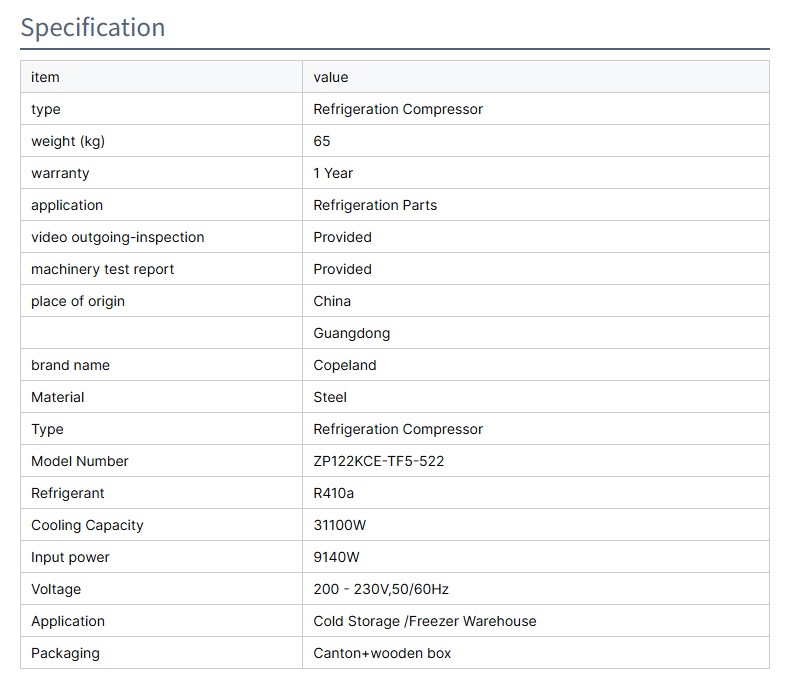Select model number ZP122KCE-TF5-522
787x689 pixels.
(378, 461)
